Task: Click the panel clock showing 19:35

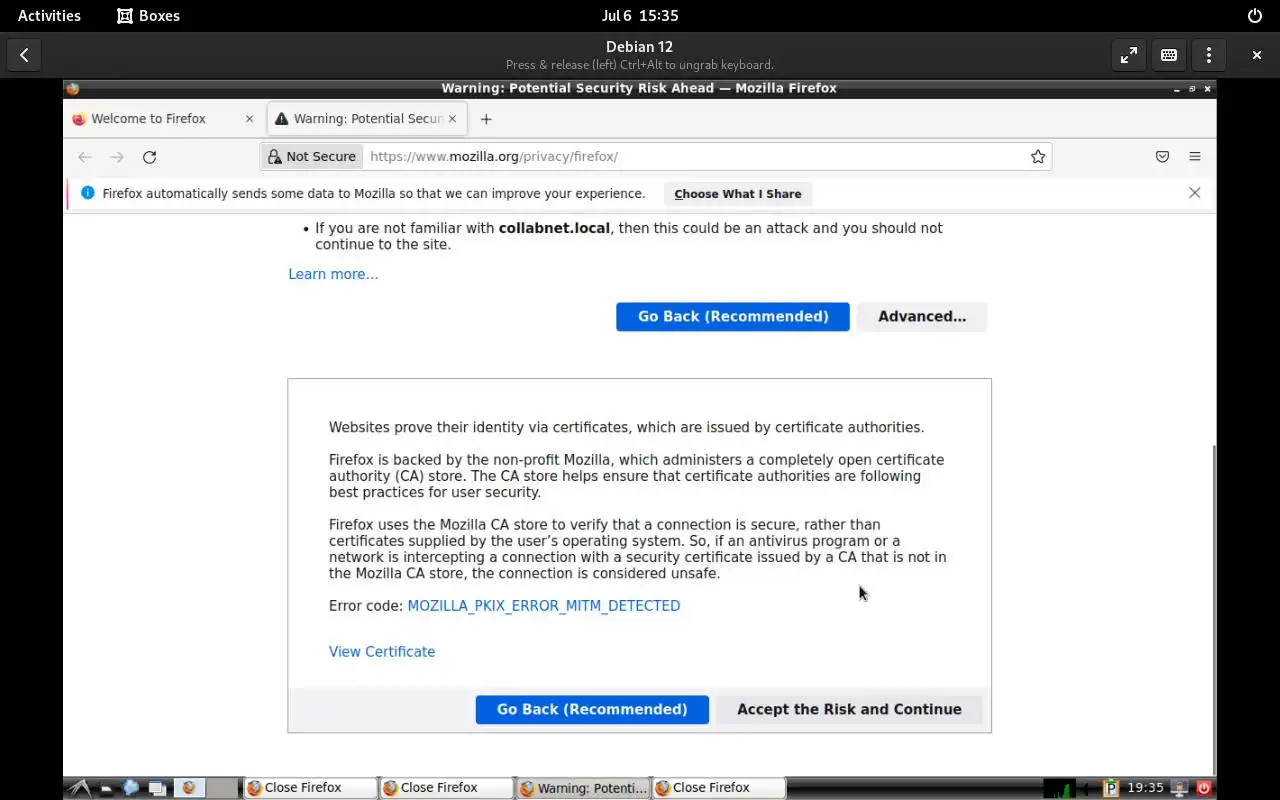Action: coord(1146,788)
